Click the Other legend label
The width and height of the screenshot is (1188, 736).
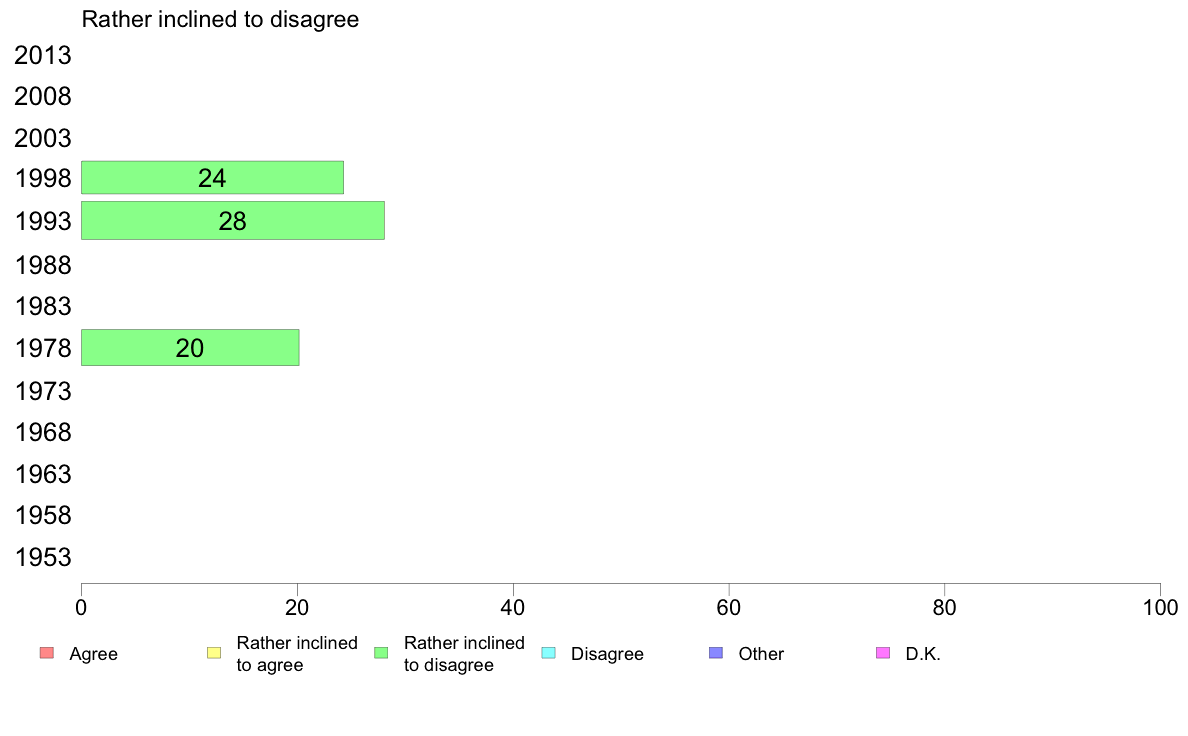pos(761,654)
